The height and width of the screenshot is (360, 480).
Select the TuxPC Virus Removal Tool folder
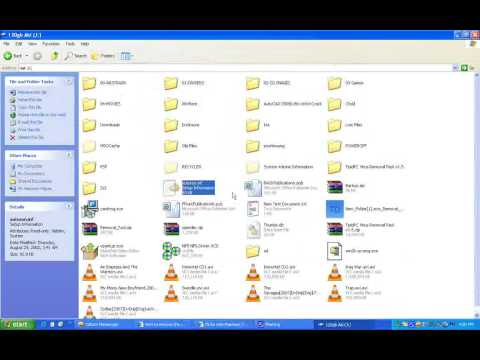point(366,167)
